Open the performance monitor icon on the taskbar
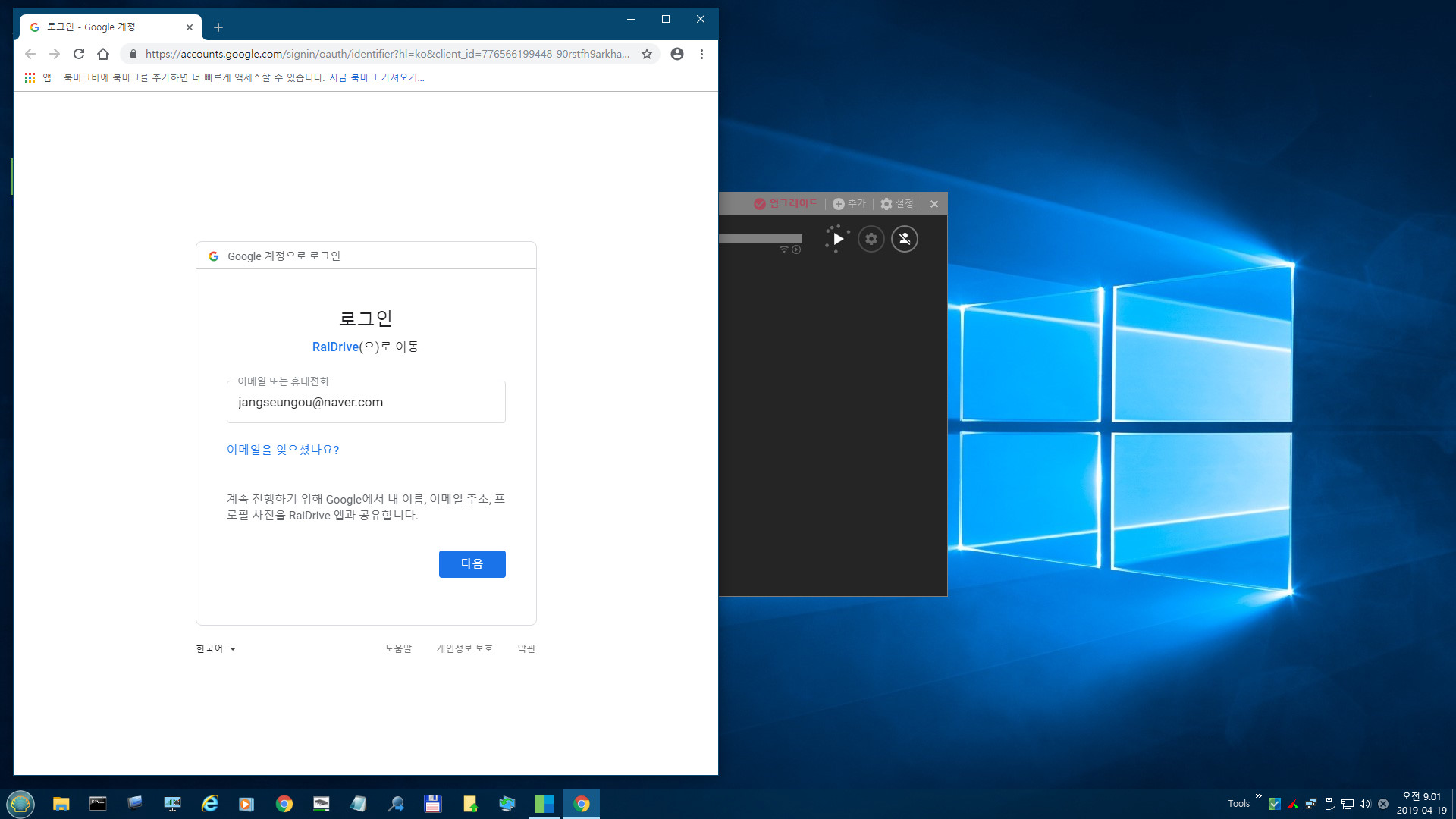This screenshot has height=819, width=1456. click(x=172, y=804)
